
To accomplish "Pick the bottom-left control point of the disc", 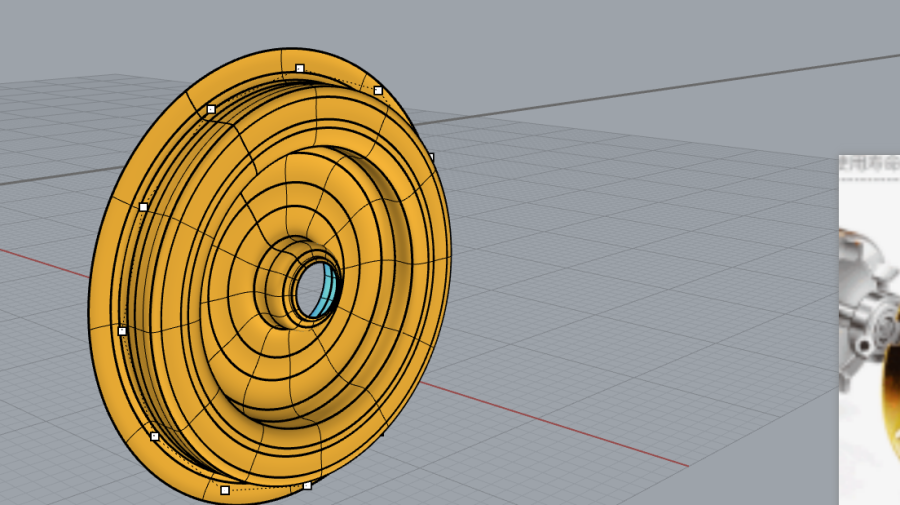I will (224, 490).
